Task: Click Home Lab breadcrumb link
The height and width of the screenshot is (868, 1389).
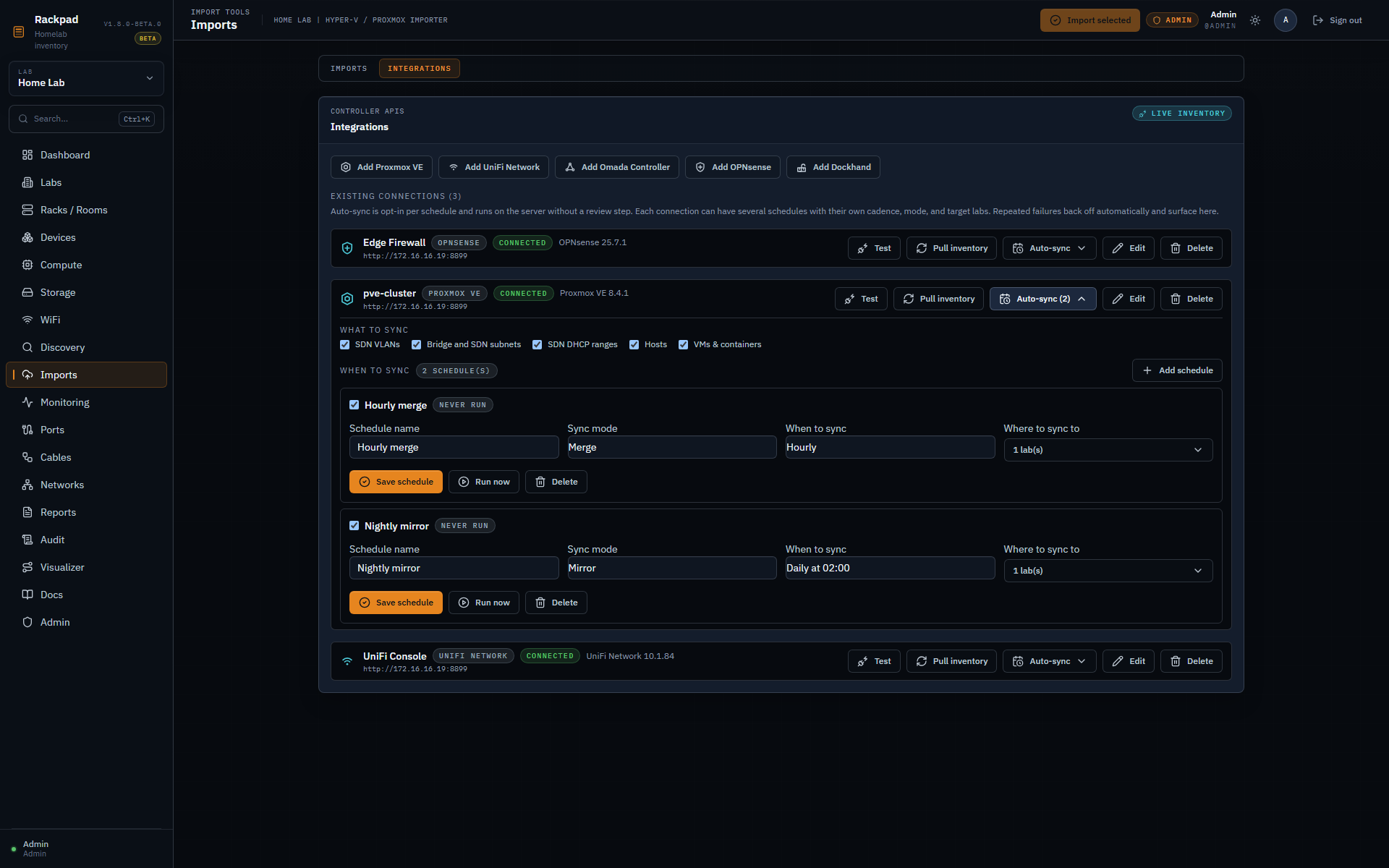Action: click(x=292, y=20)
